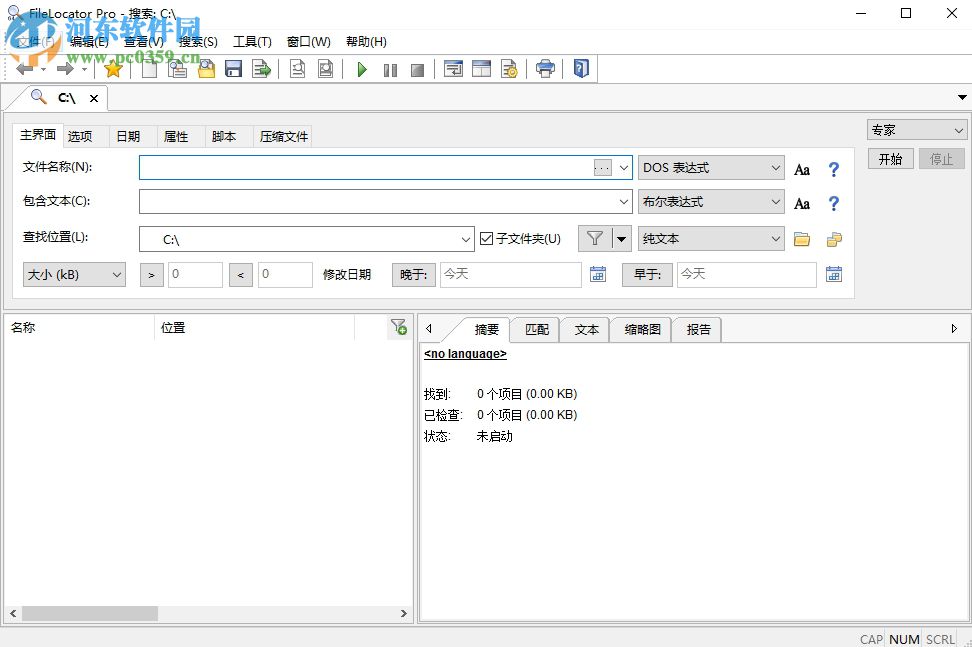Open the 布尔表达式 dropdown

[711, 201]
